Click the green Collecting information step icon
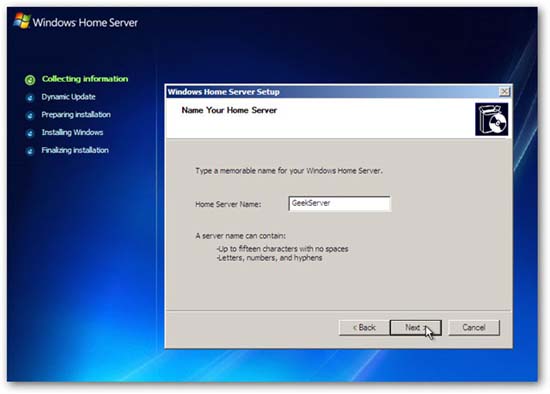This screenshot has height=394, width=550. point(30,80)
